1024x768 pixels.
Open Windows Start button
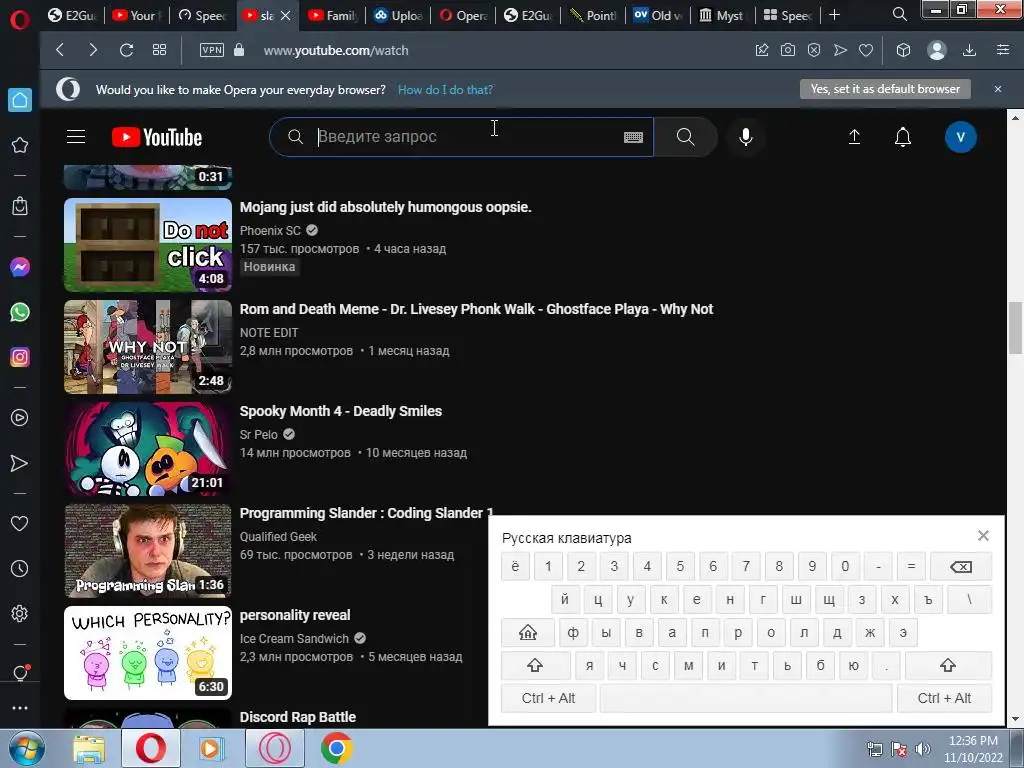(26, 748)
